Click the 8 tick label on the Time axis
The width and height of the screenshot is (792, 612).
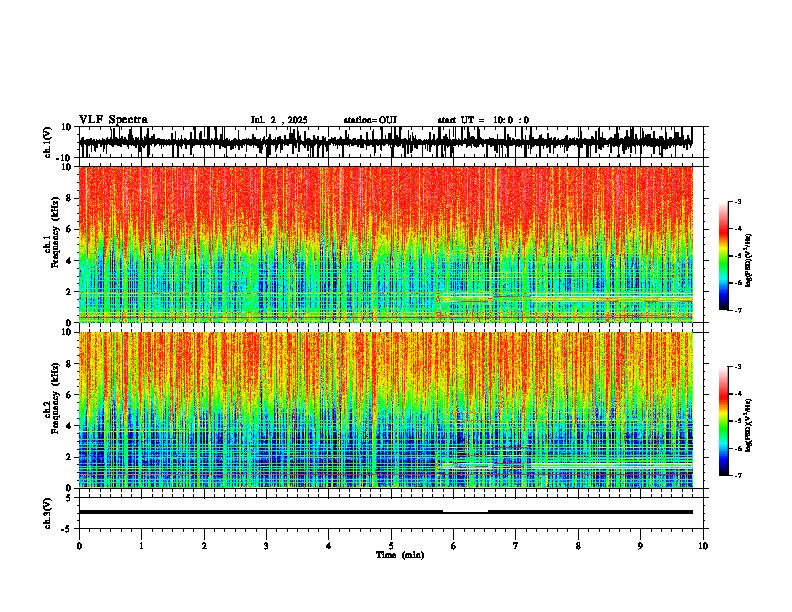tap(578, 546)
